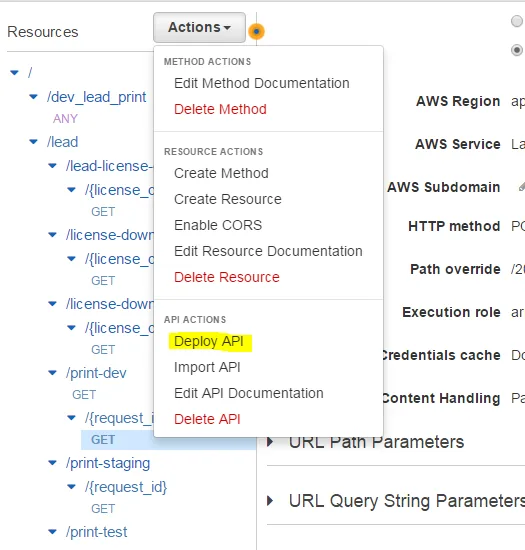Expand the URL Path Parameters section
The image size is (525, 550).
(270, 442)
